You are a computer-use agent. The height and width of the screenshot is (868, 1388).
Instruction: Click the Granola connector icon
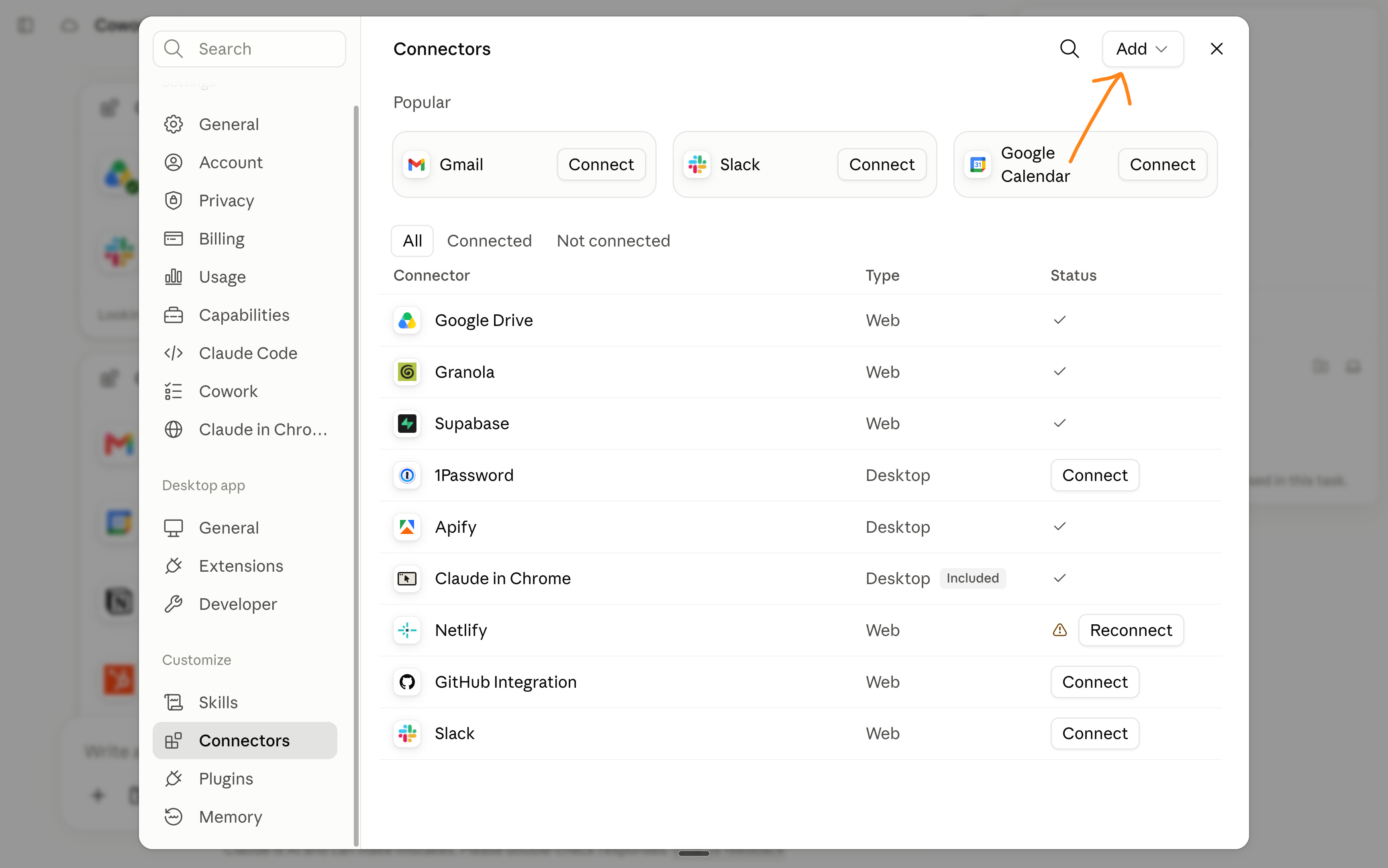coord(407,372)
